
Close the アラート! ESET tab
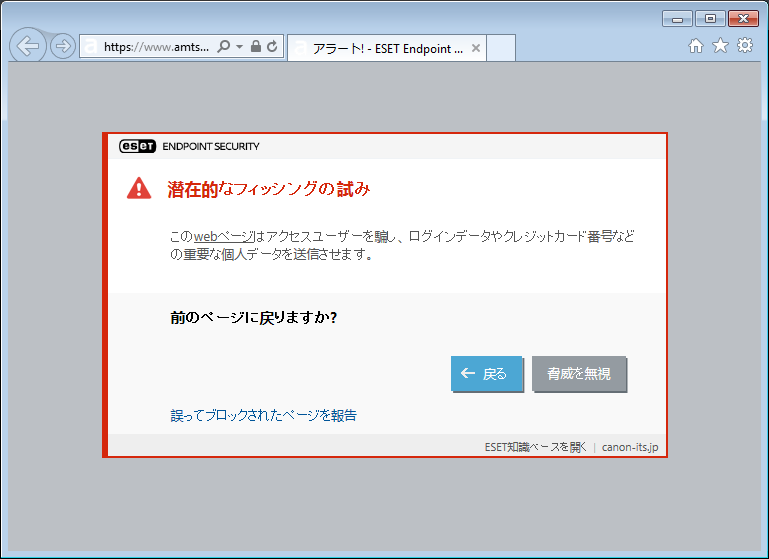(475, 48)
